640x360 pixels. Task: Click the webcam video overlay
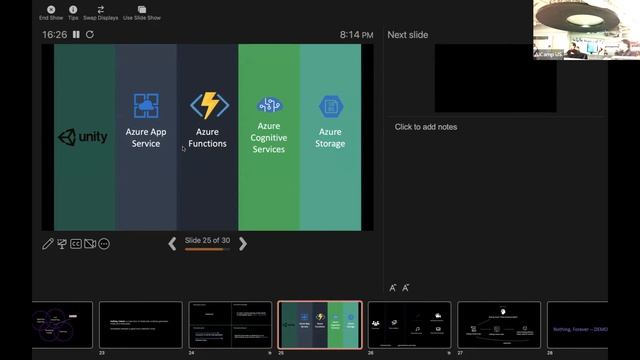(587, 30)
